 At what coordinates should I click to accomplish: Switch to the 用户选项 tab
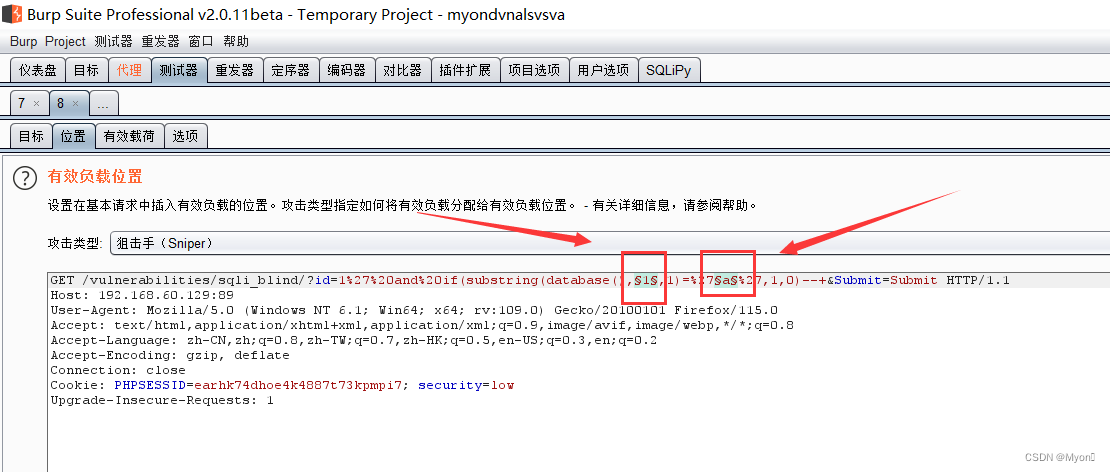point(603,70)
